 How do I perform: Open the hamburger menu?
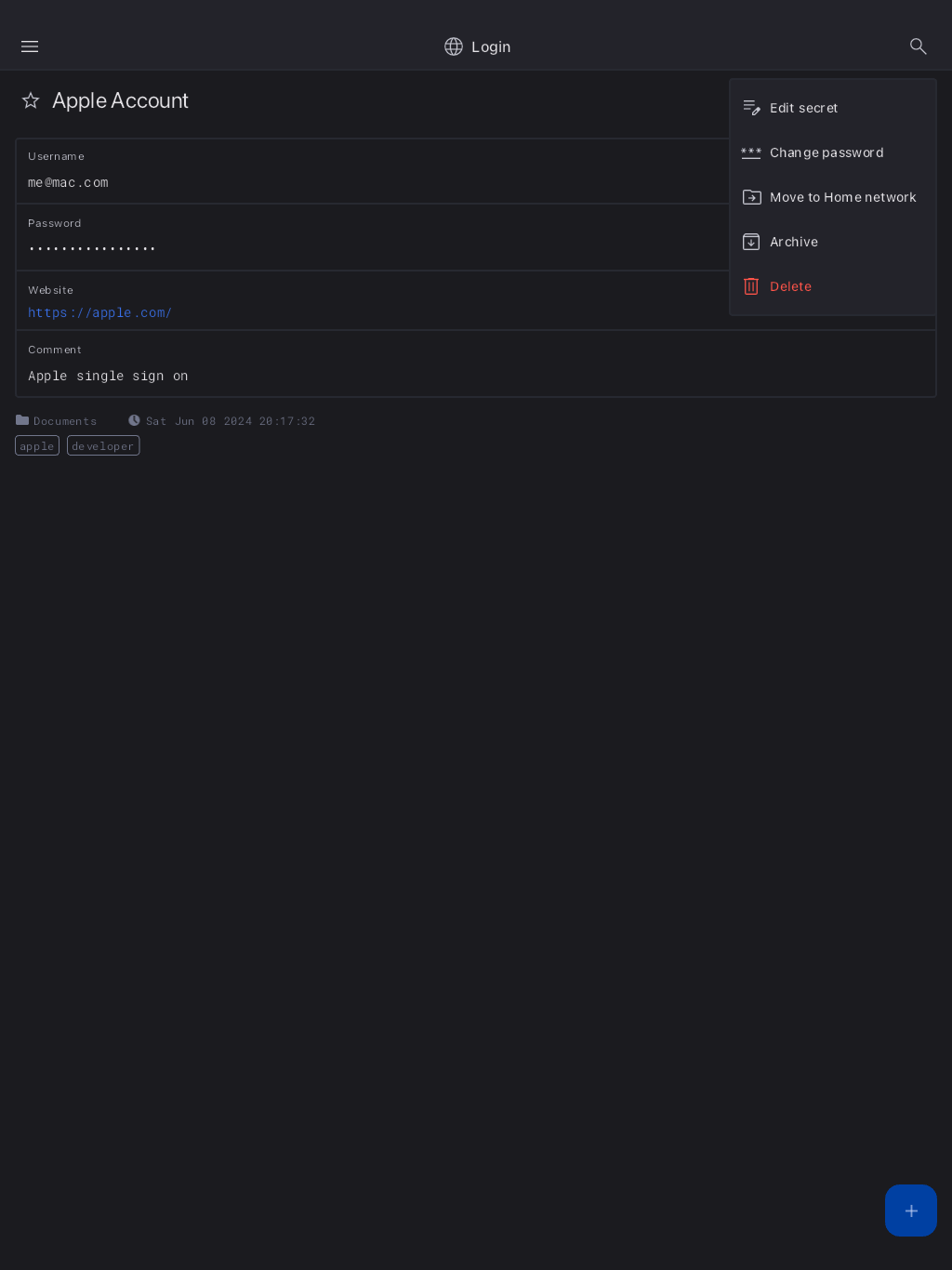[x=30, y=46]
